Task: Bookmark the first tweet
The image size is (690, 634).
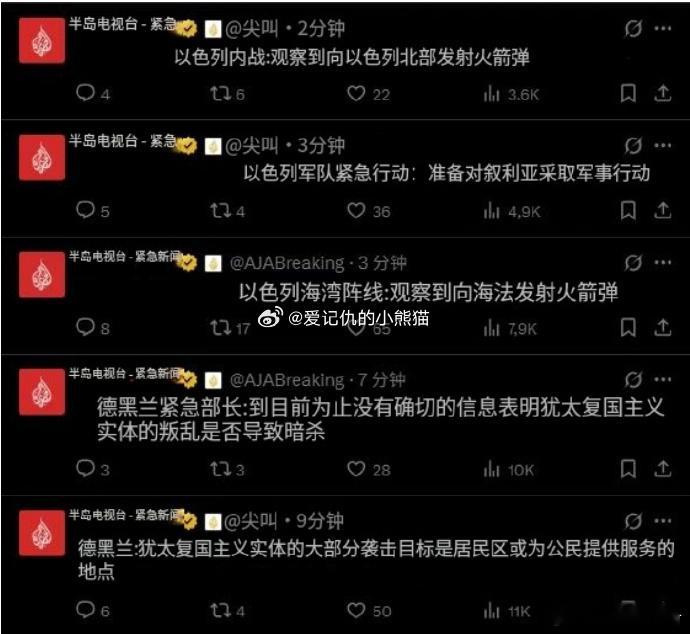Action: (x=628, y=93)
